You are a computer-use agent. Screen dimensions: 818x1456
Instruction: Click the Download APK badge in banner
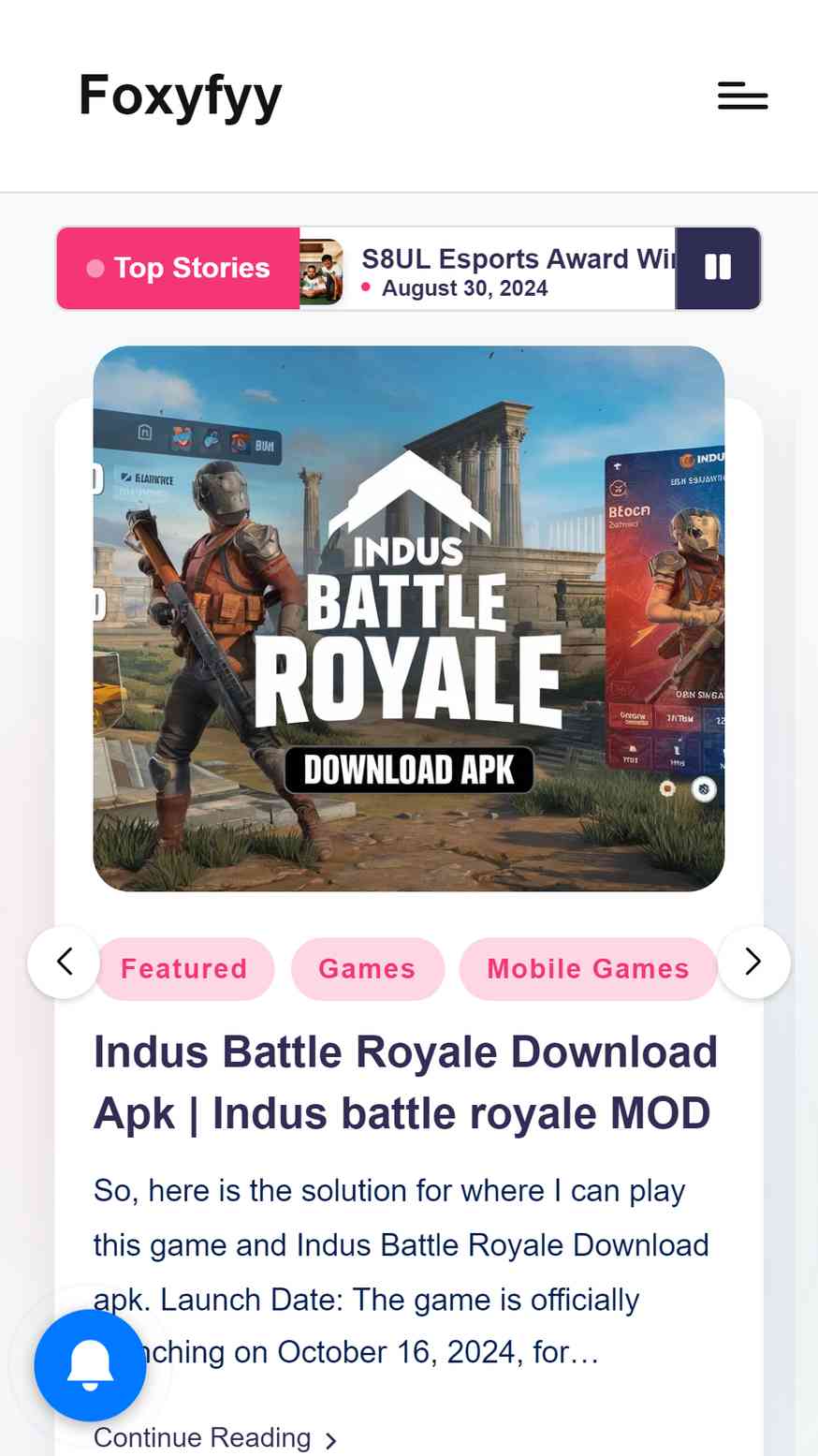[409, 770]
